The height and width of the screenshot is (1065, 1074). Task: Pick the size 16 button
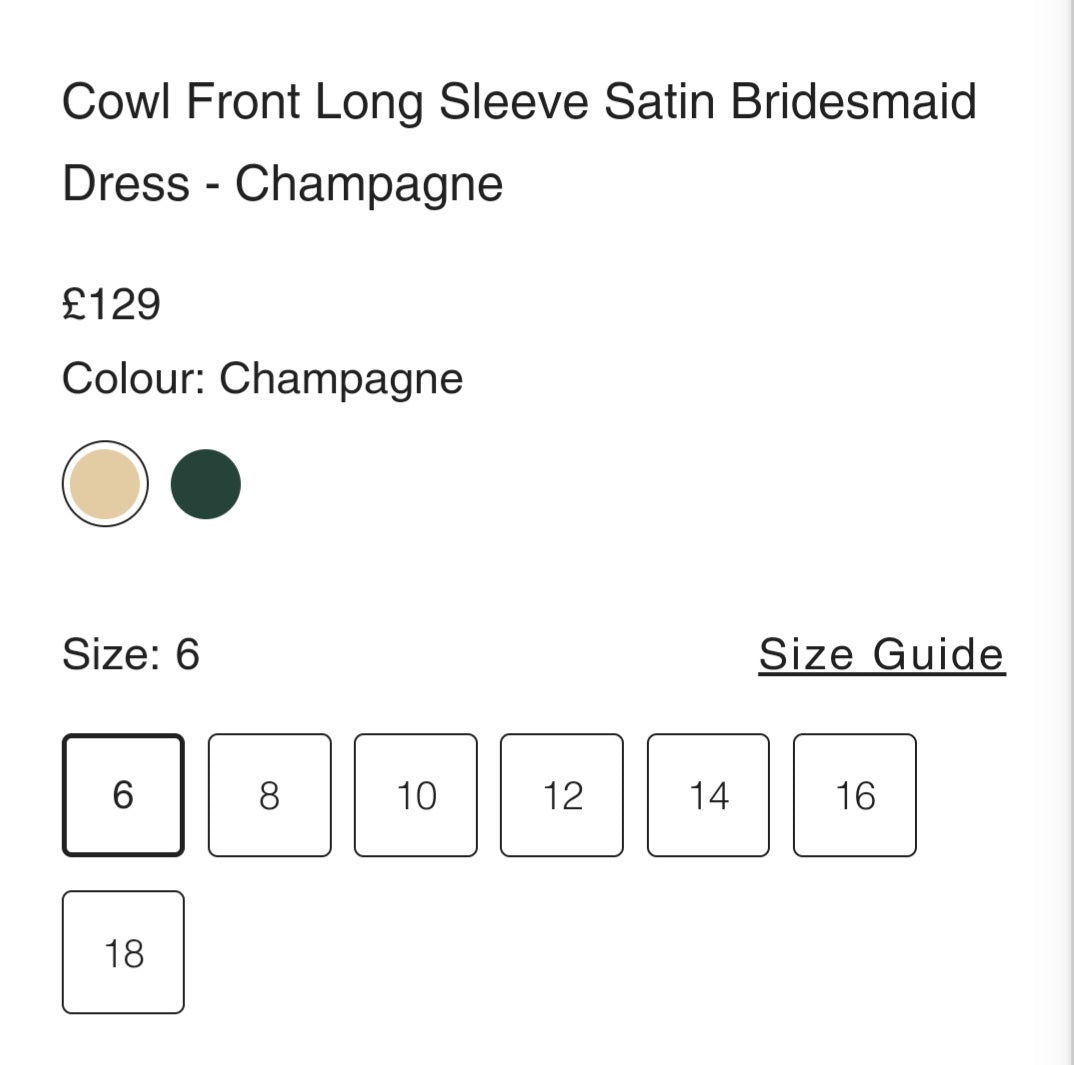point(855,794)
